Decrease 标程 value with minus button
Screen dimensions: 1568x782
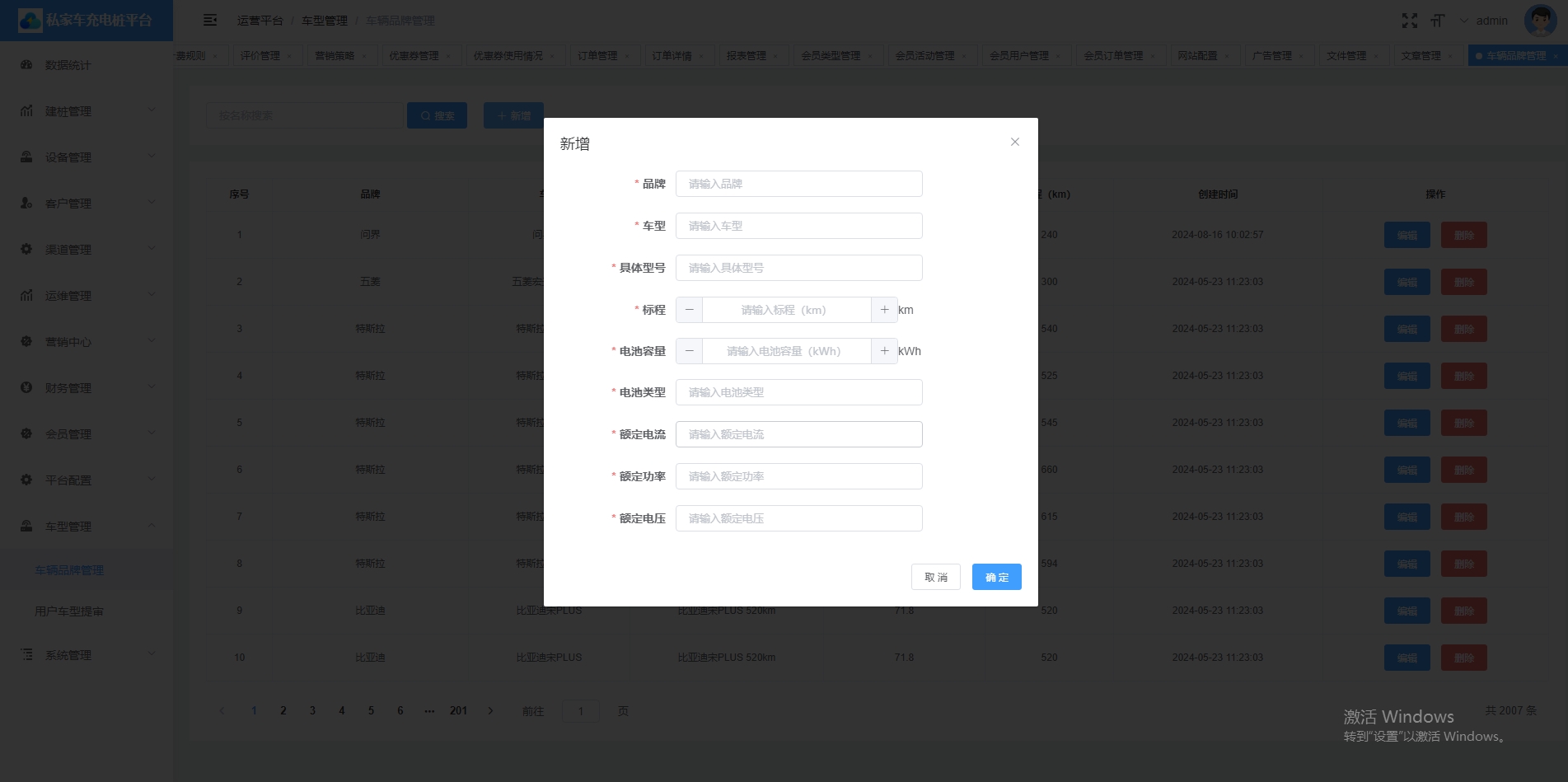pos(690,310)
